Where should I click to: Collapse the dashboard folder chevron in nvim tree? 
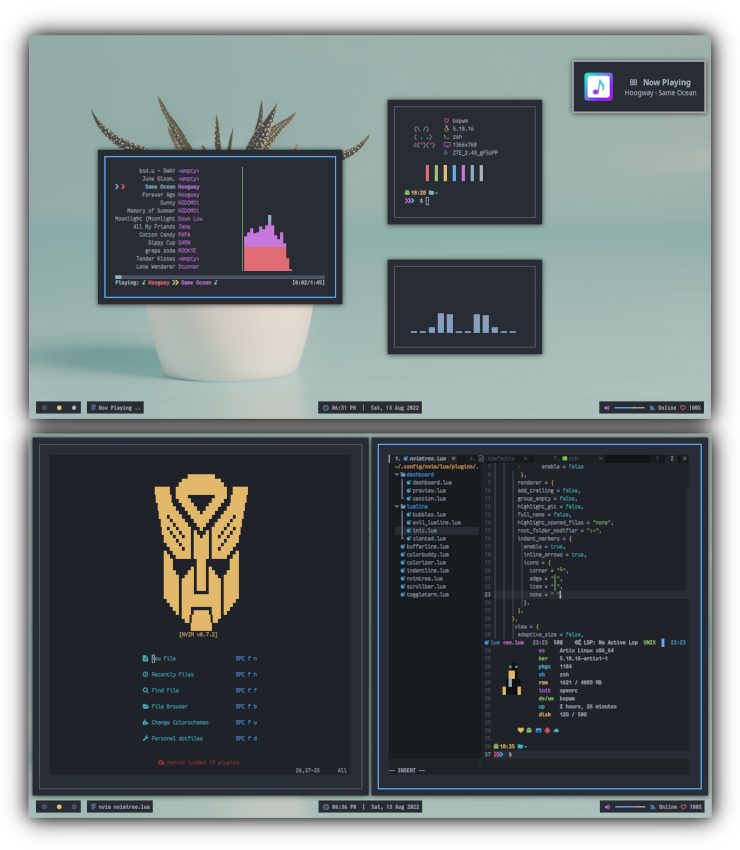[x=396, y=474]
